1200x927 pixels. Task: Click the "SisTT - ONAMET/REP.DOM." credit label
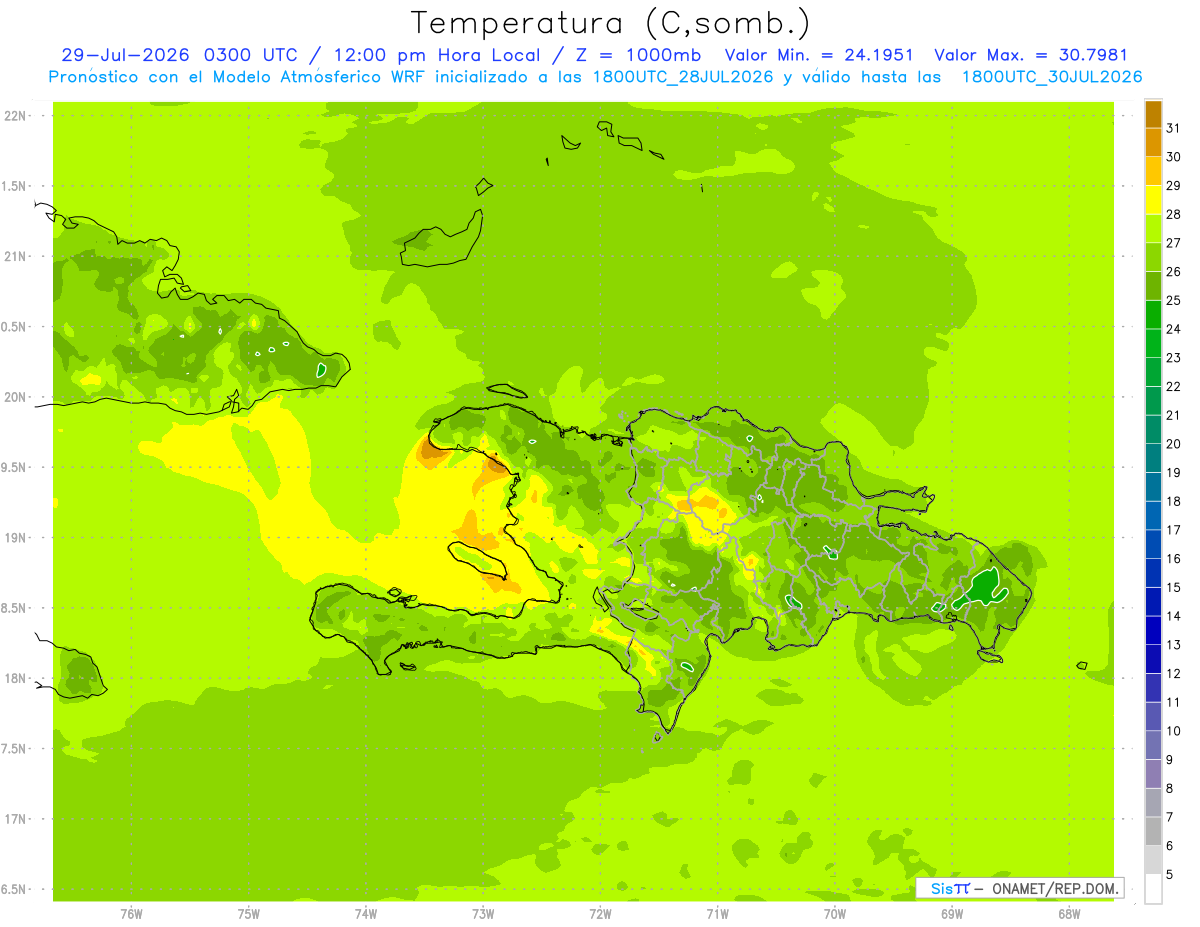1019,888
